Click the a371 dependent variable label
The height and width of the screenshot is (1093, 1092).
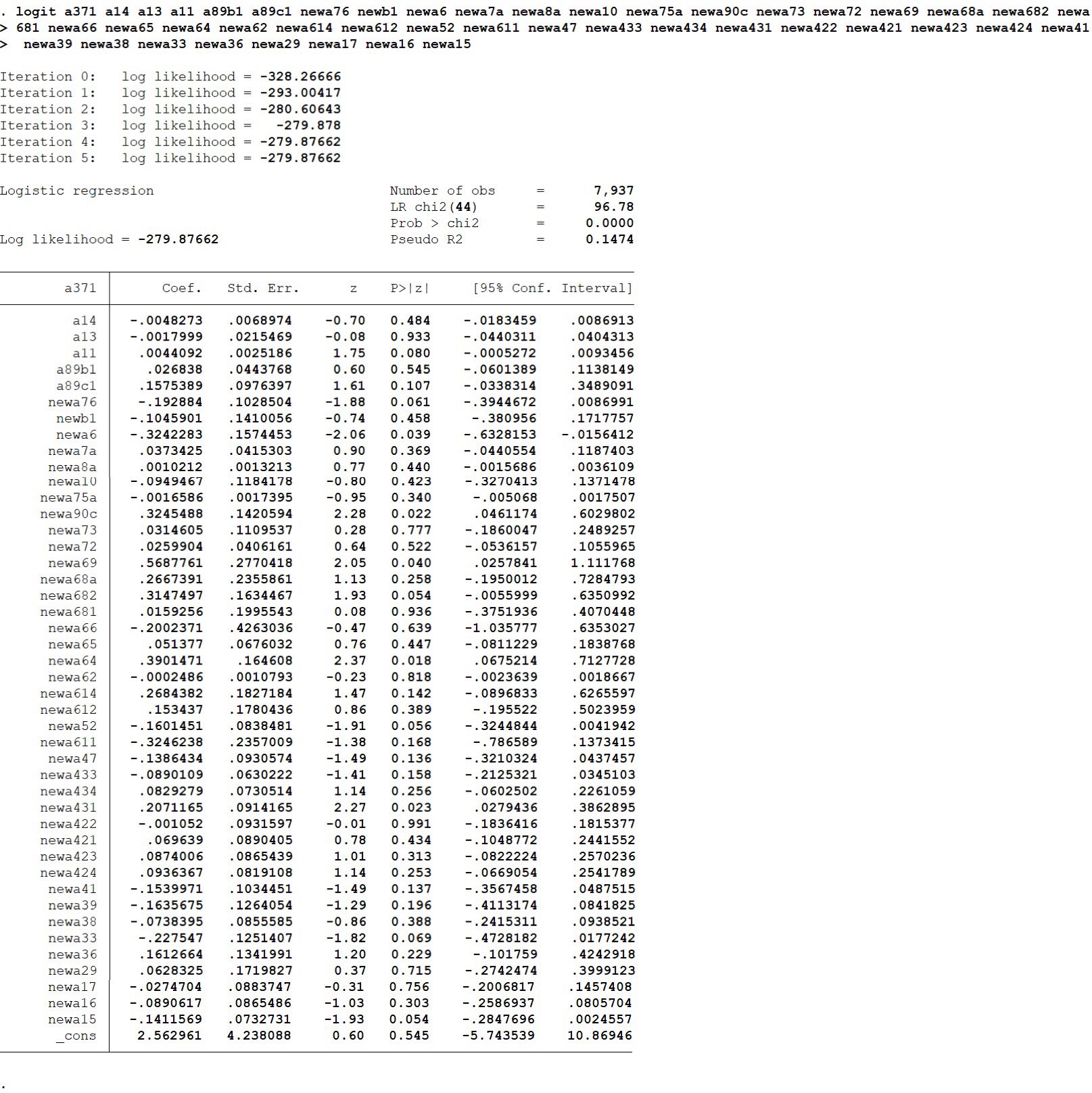80,288
